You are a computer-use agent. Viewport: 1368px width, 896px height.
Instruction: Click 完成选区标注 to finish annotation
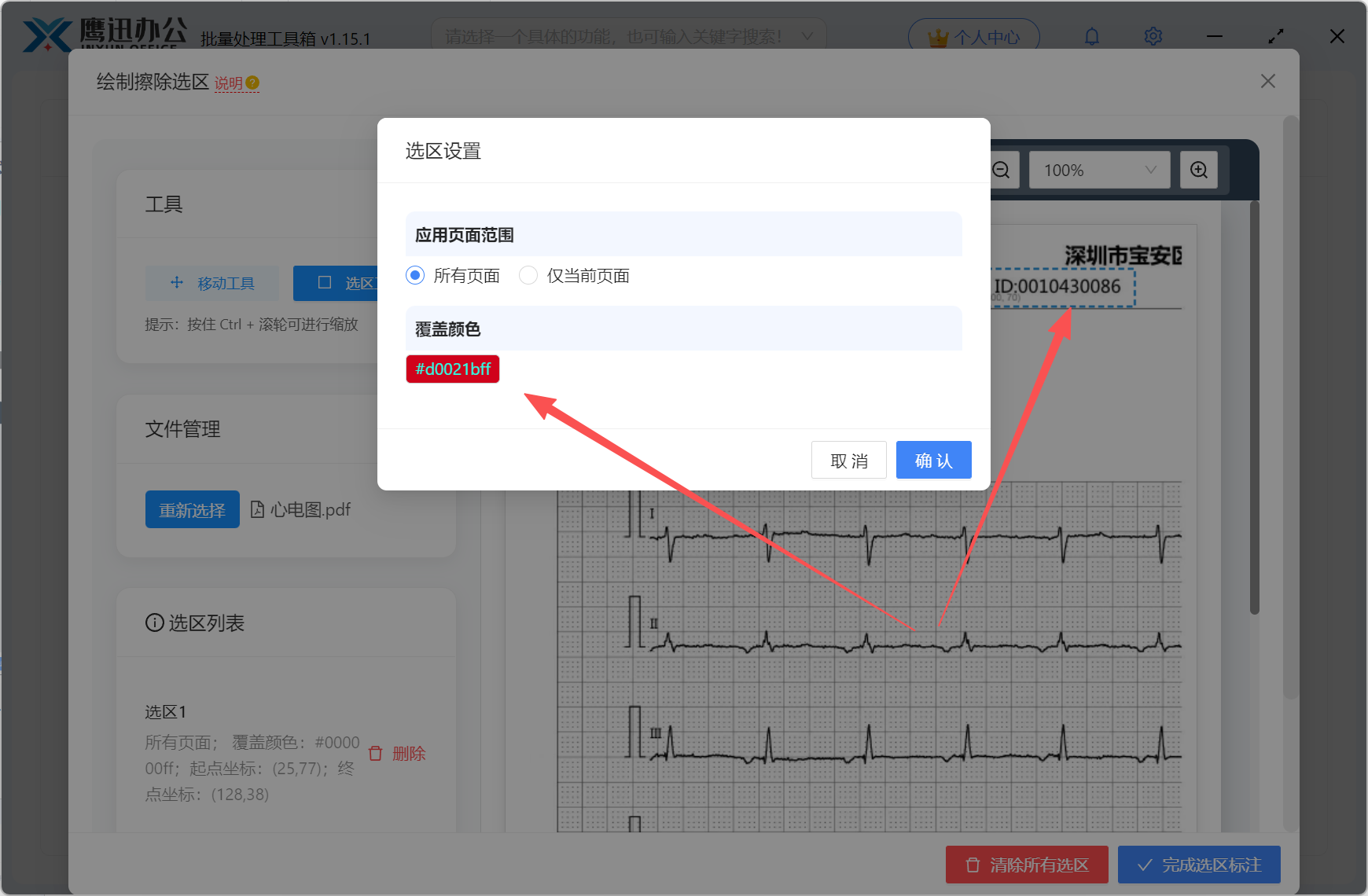tap(1198, 865)
